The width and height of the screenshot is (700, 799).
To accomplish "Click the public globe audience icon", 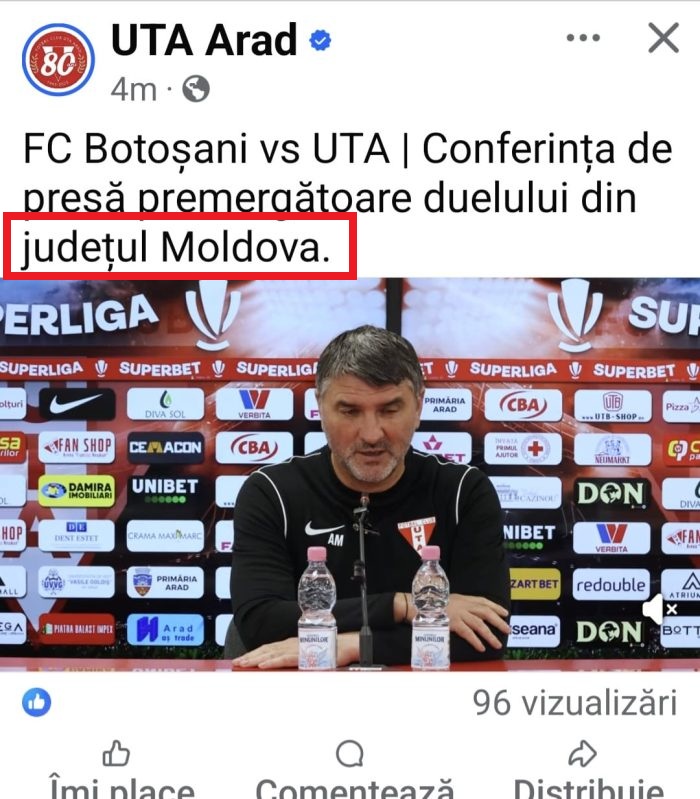I will coord(196,89).
